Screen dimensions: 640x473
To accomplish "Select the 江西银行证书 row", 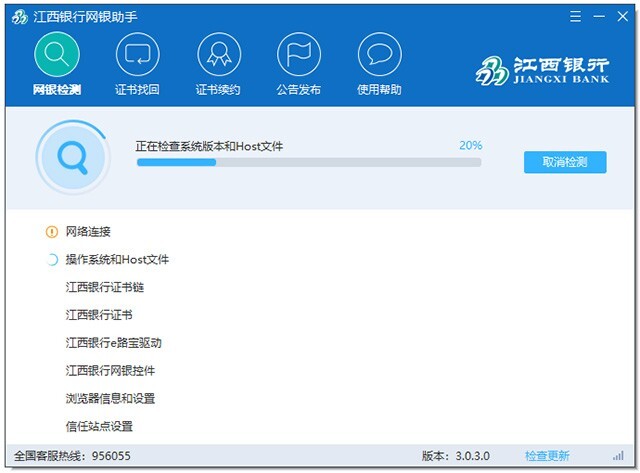I will (99, 315).
